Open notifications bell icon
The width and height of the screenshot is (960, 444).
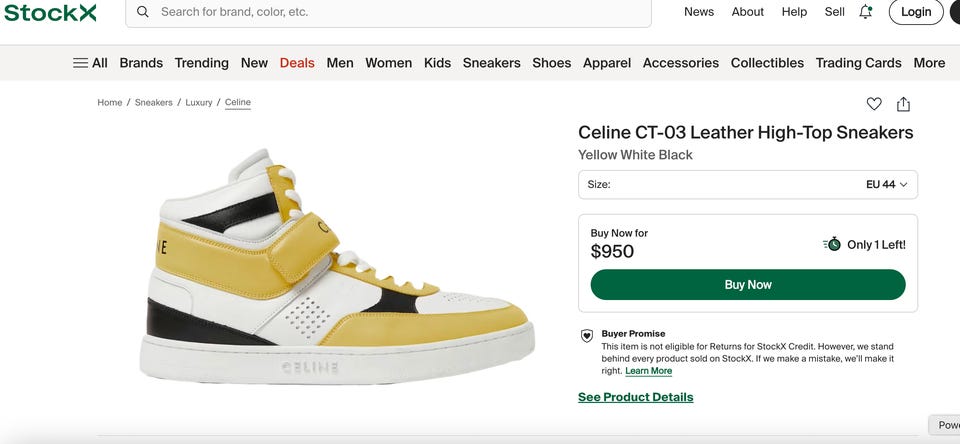[866, 12]
